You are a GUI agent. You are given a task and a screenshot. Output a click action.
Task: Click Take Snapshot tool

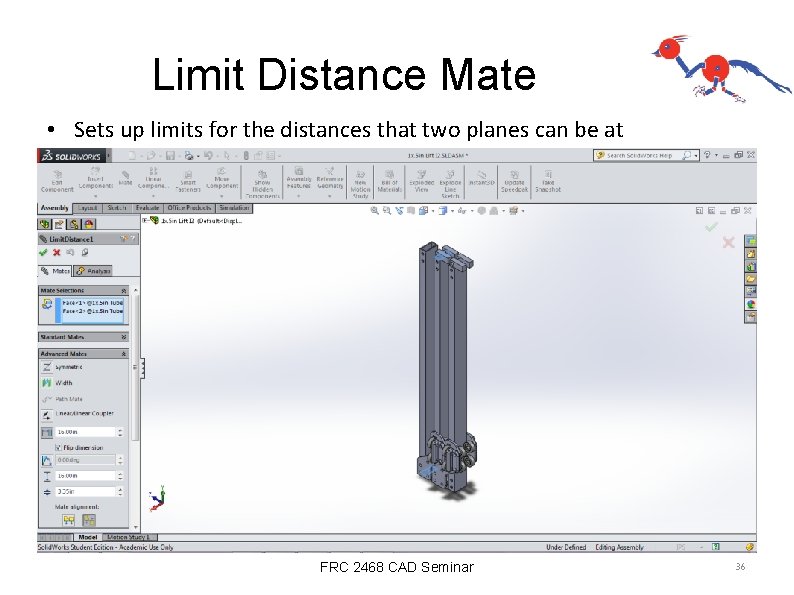(548, 182)
